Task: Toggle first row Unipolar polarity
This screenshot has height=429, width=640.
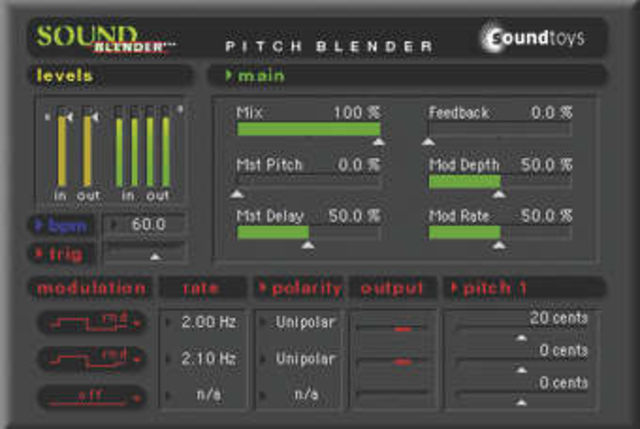Action: click(305, 322)
